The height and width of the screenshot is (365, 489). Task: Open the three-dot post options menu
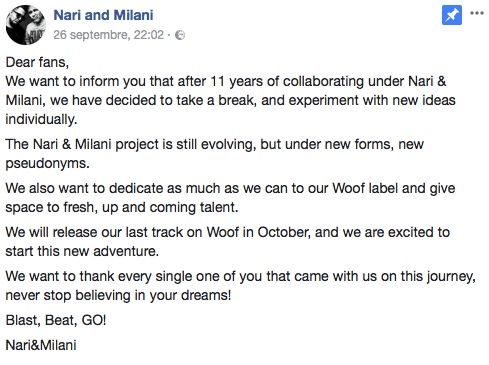point(477,13)
